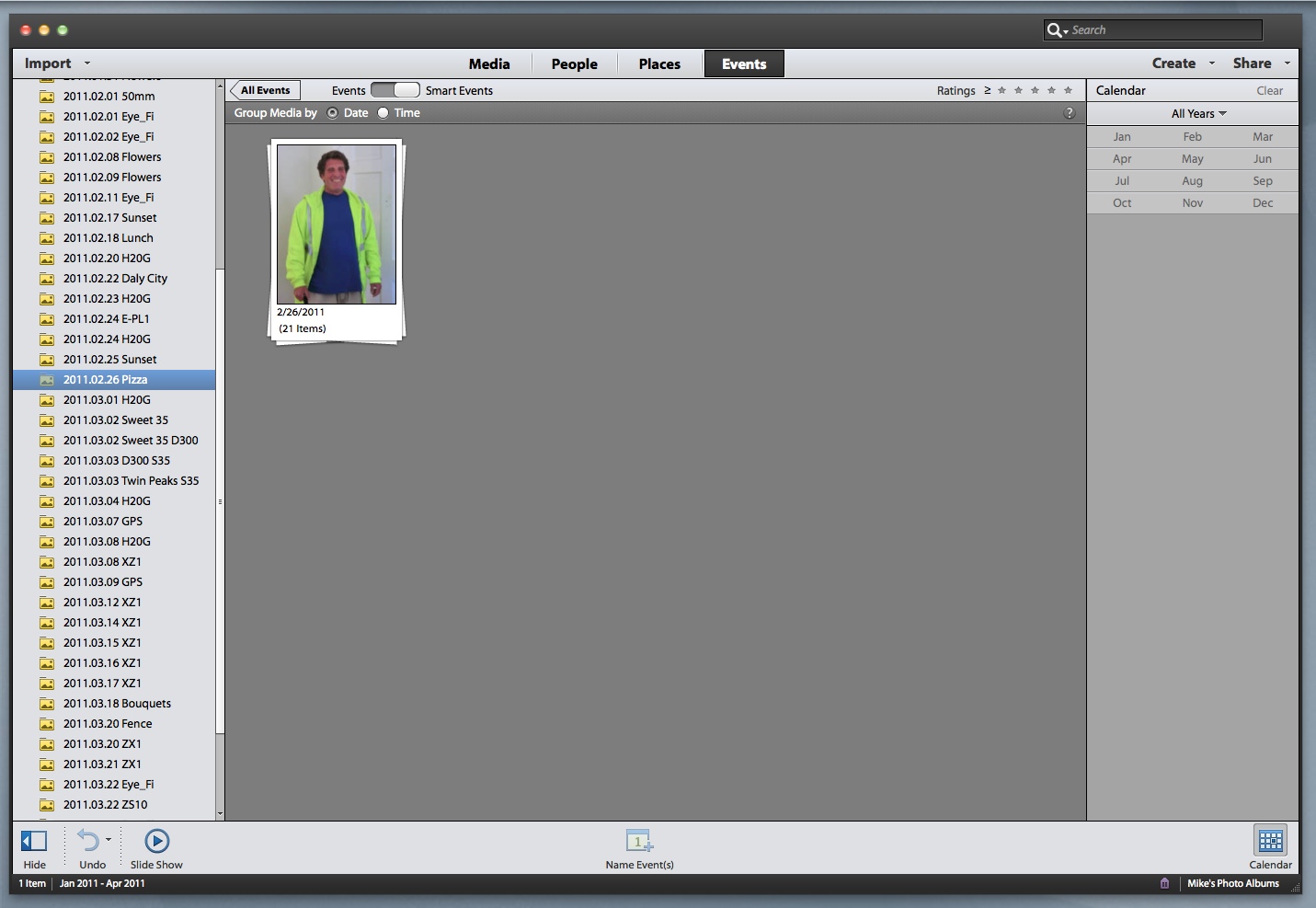The image size is (1316, 908).
Task: Go back to All Events
Action: 266,90
